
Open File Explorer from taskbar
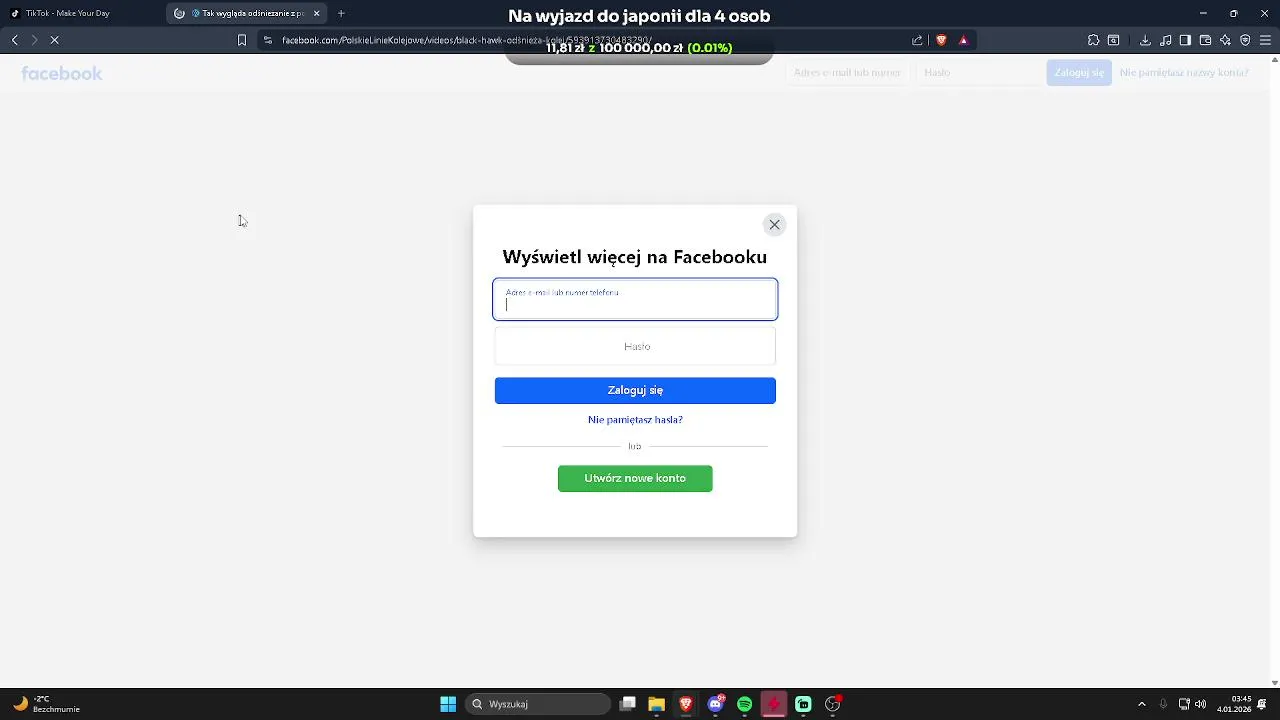click(657, 704)
